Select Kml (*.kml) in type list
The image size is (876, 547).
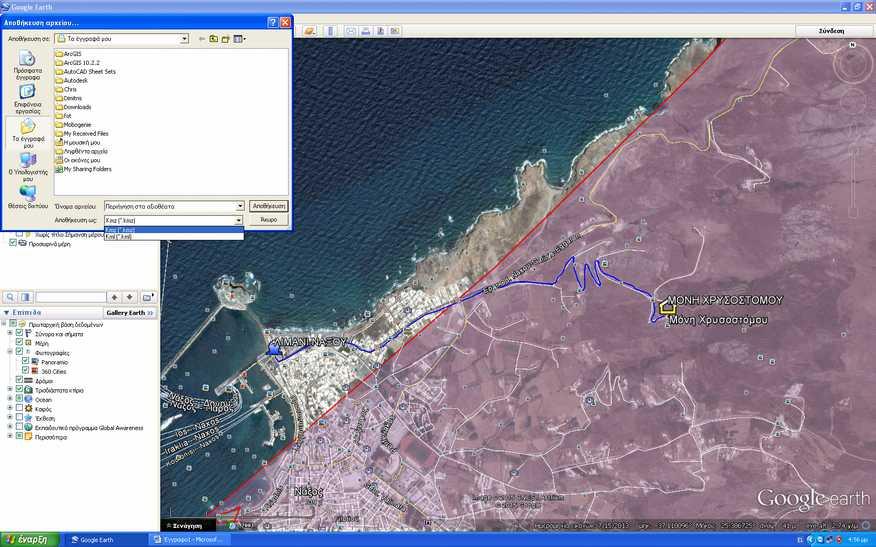(x=174, y=236)
